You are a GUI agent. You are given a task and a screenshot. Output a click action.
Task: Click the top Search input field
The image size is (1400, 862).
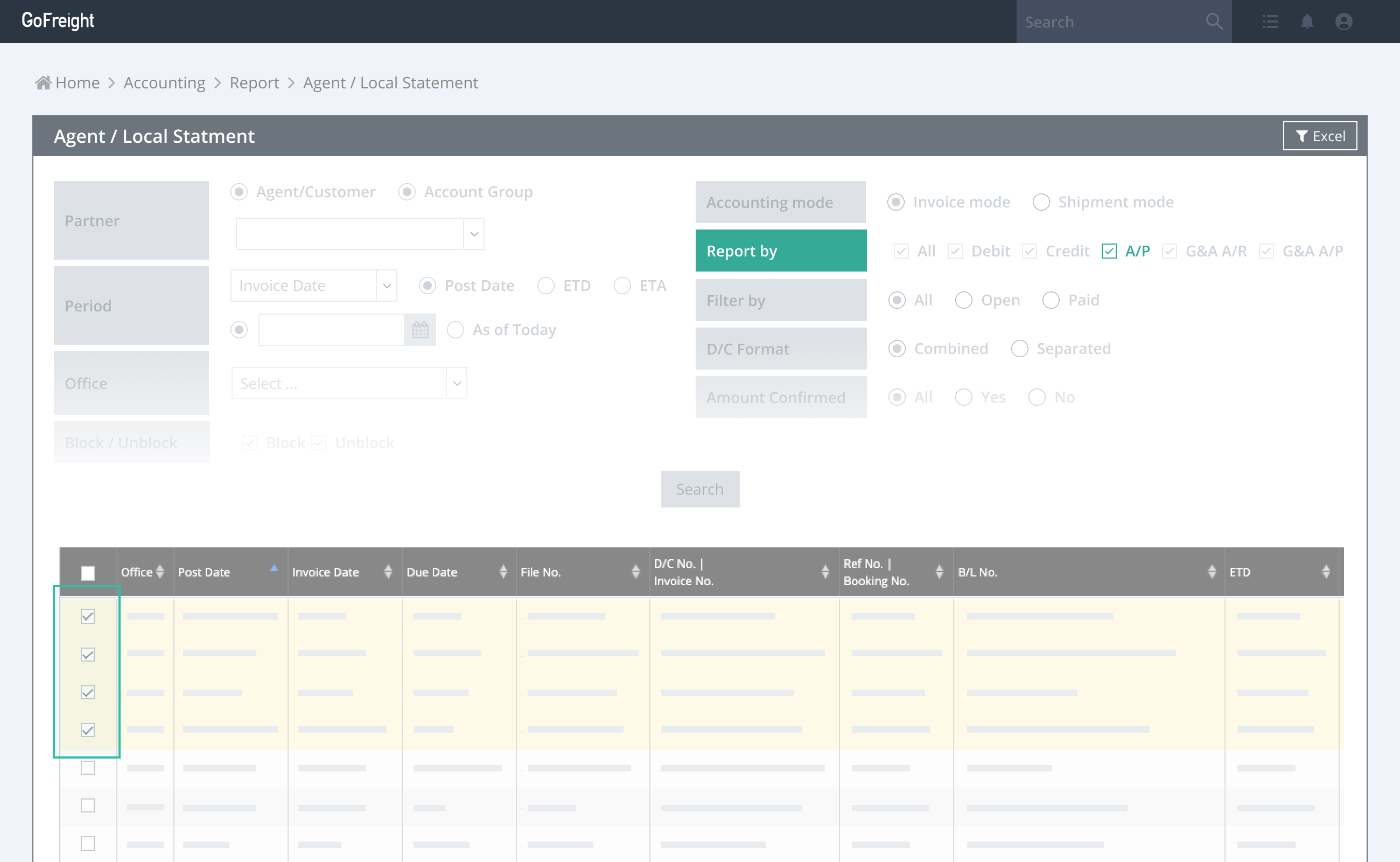[x=1105, y=22]
